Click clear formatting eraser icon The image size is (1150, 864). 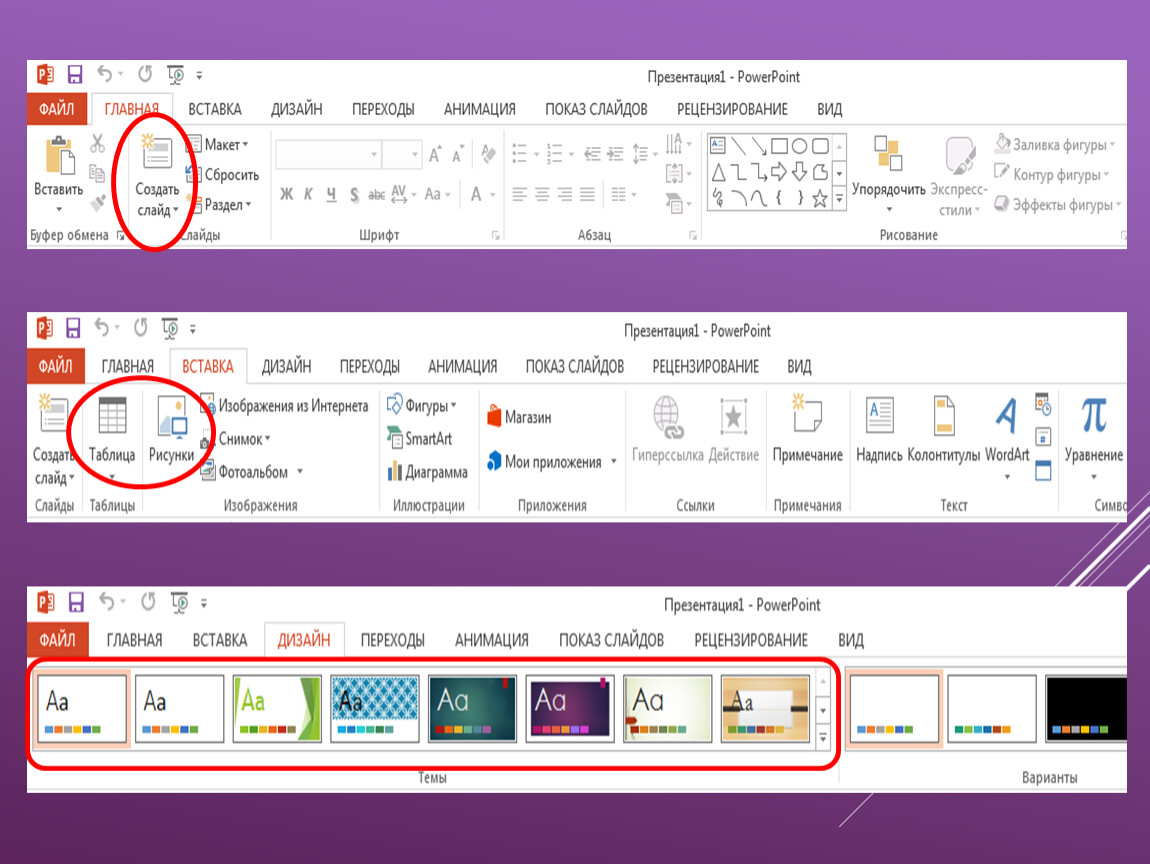pos(488,153)
